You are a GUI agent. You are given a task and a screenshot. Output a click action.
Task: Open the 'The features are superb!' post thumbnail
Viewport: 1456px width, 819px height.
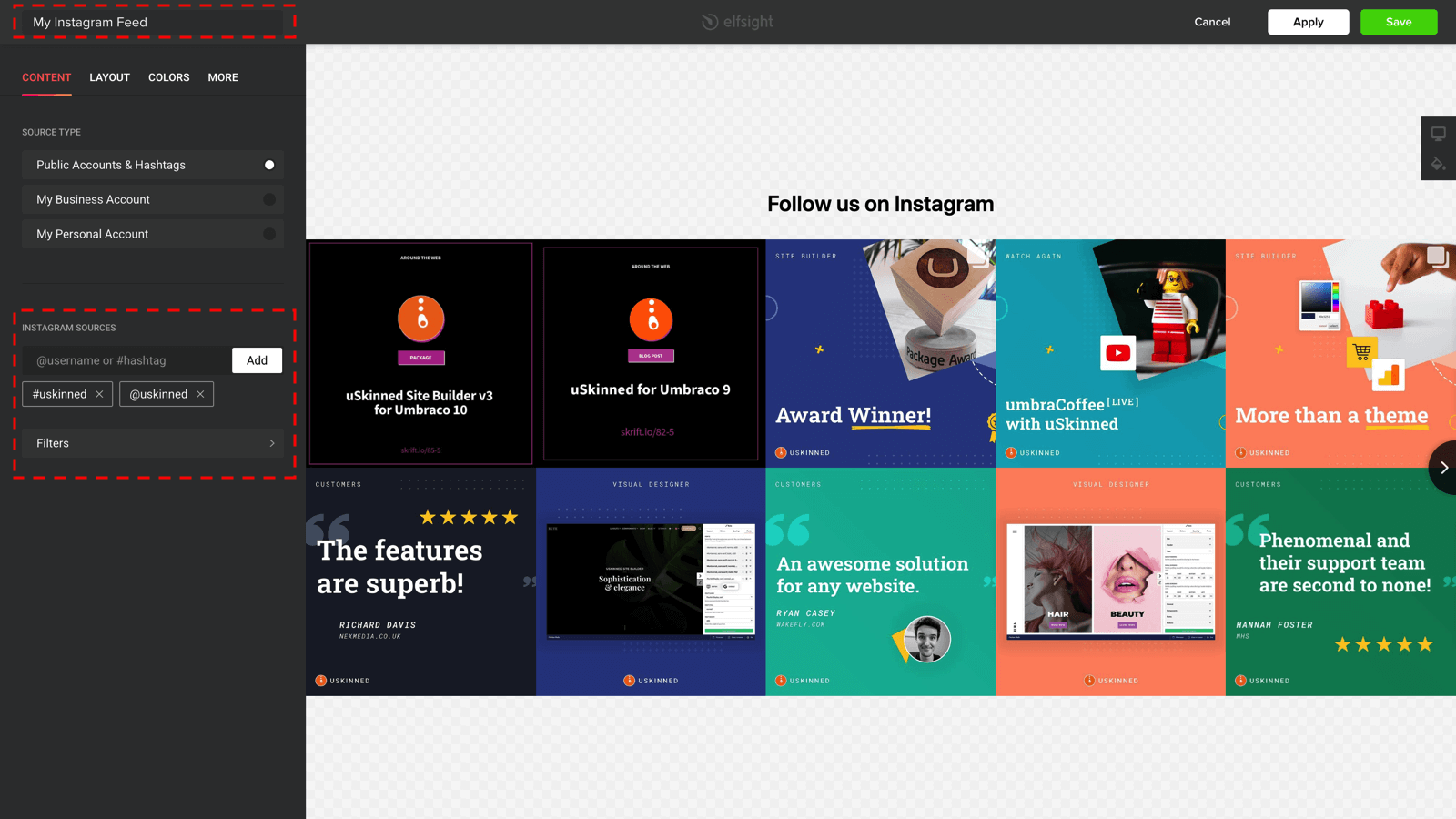420,582
